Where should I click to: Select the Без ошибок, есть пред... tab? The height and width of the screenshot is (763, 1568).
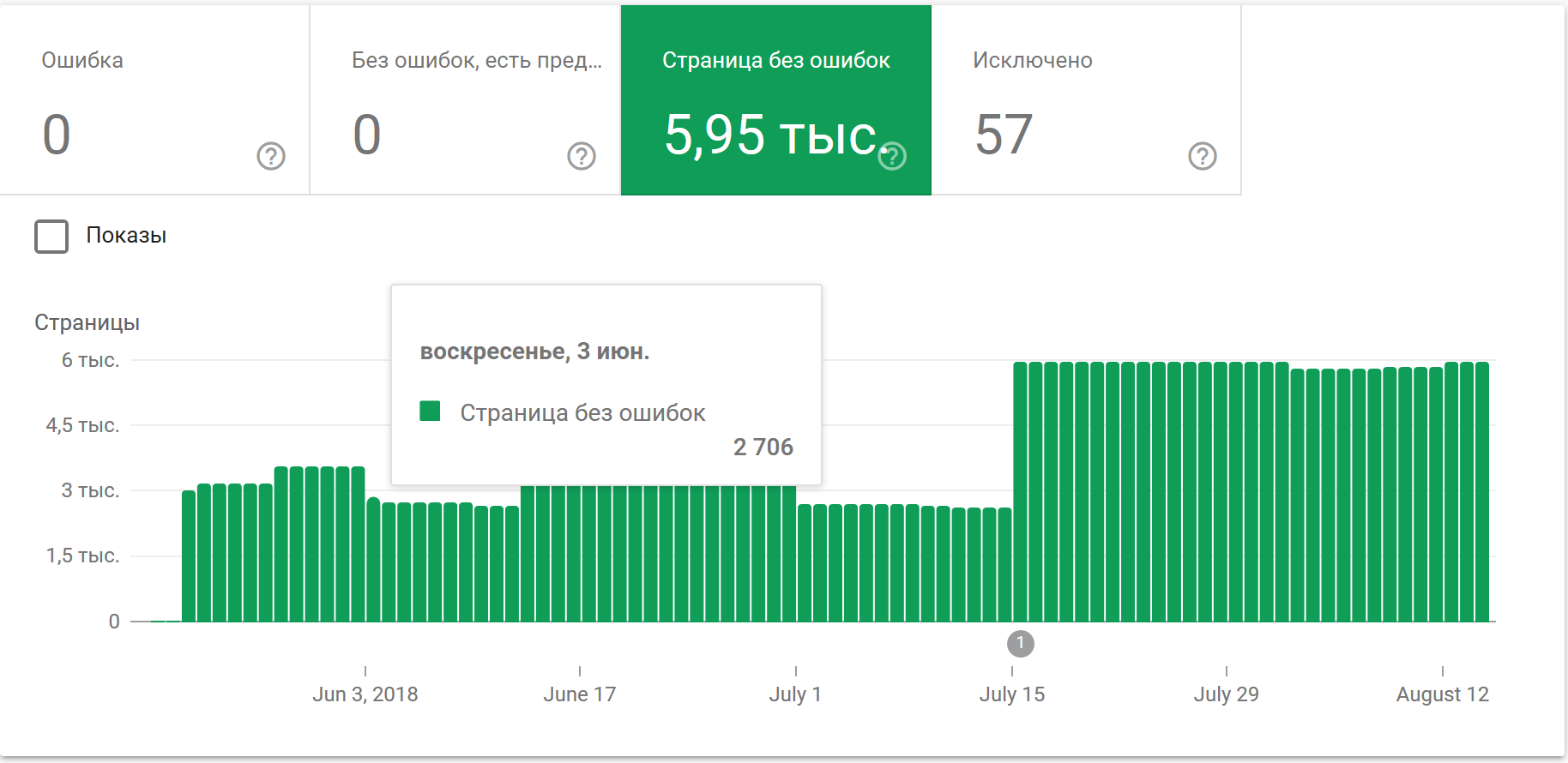click(465, 99)
